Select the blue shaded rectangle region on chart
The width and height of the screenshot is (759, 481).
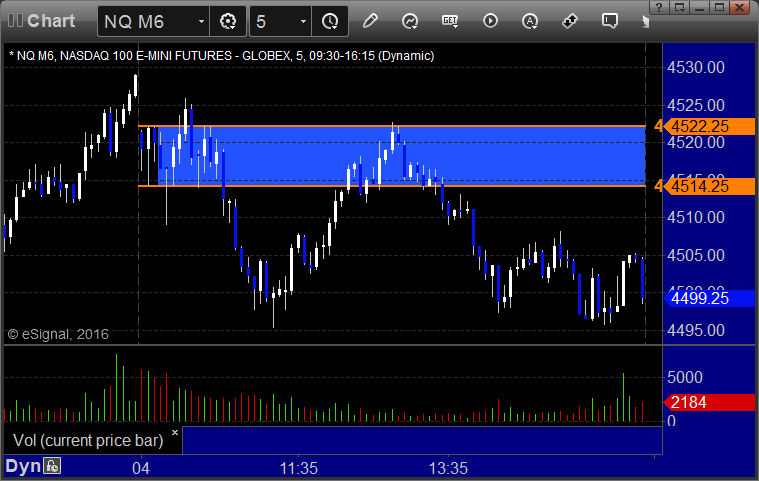coord(402,156)
